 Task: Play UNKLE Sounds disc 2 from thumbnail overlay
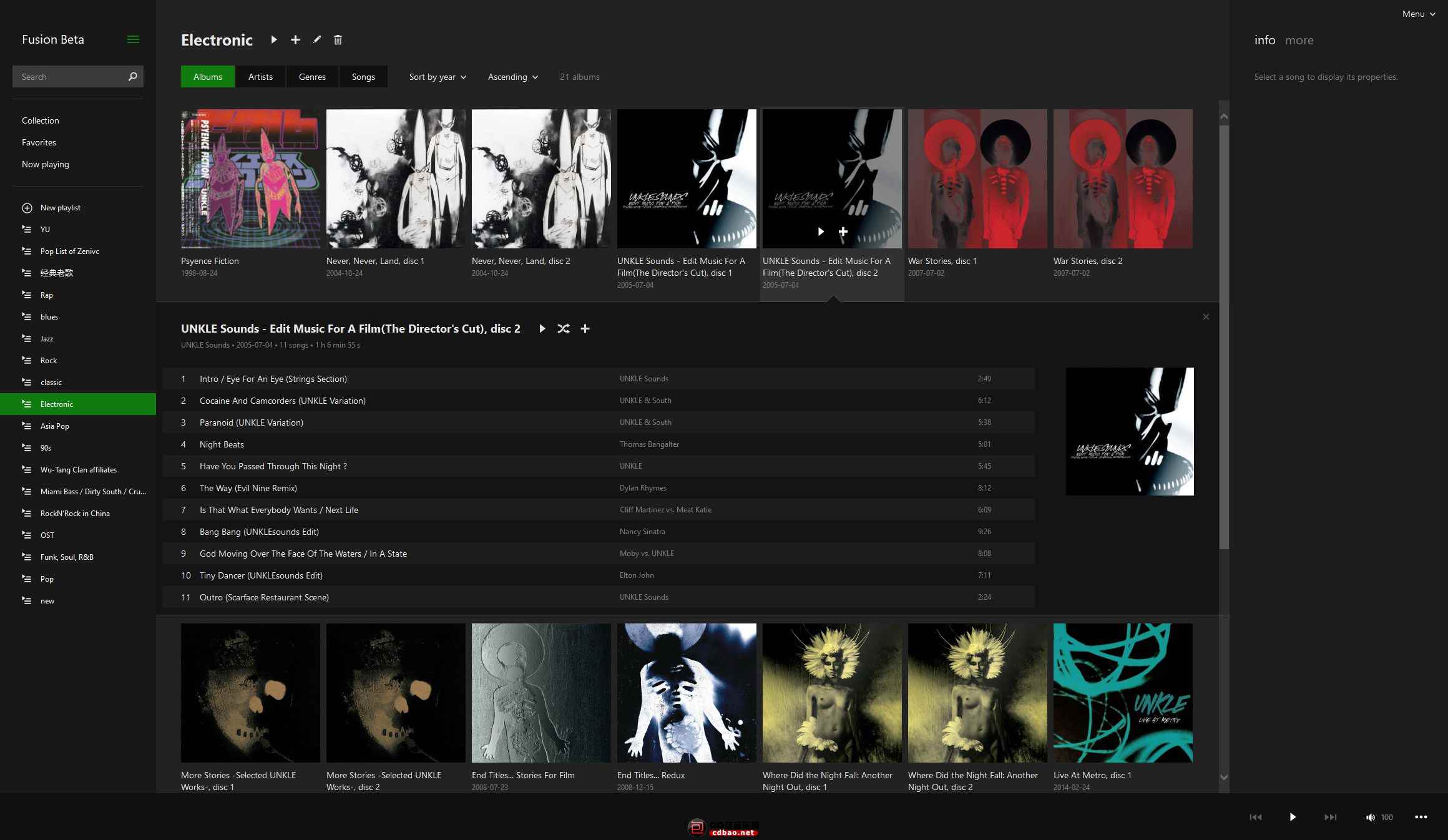pyautogui.click(x=821, y=232)
